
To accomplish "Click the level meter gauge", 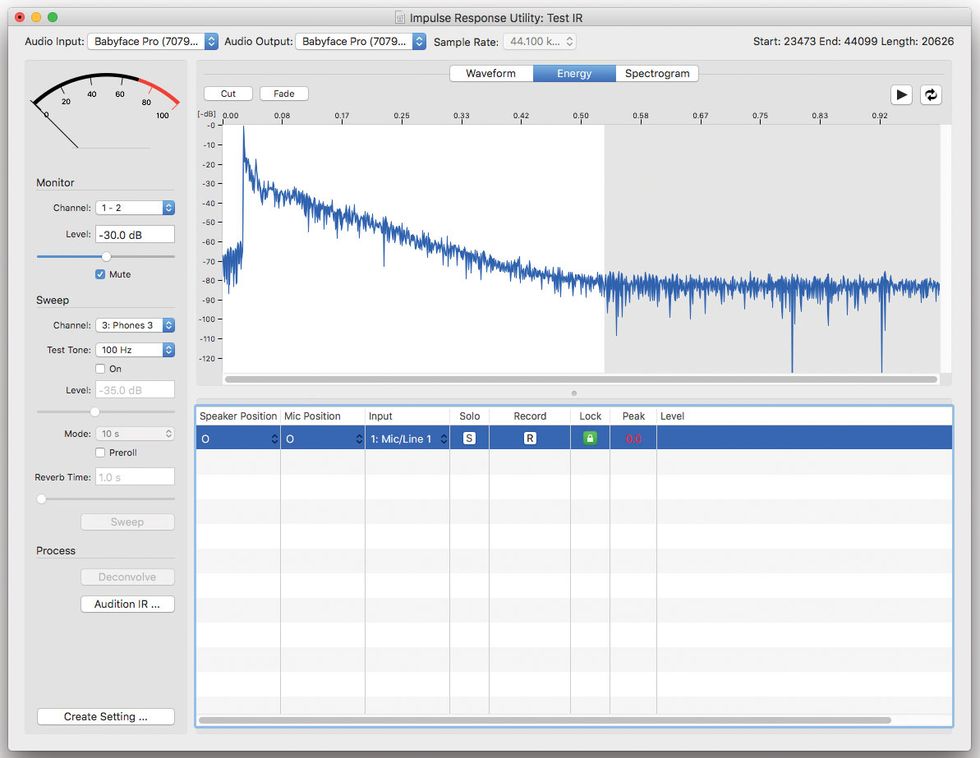I will point(105,108).
